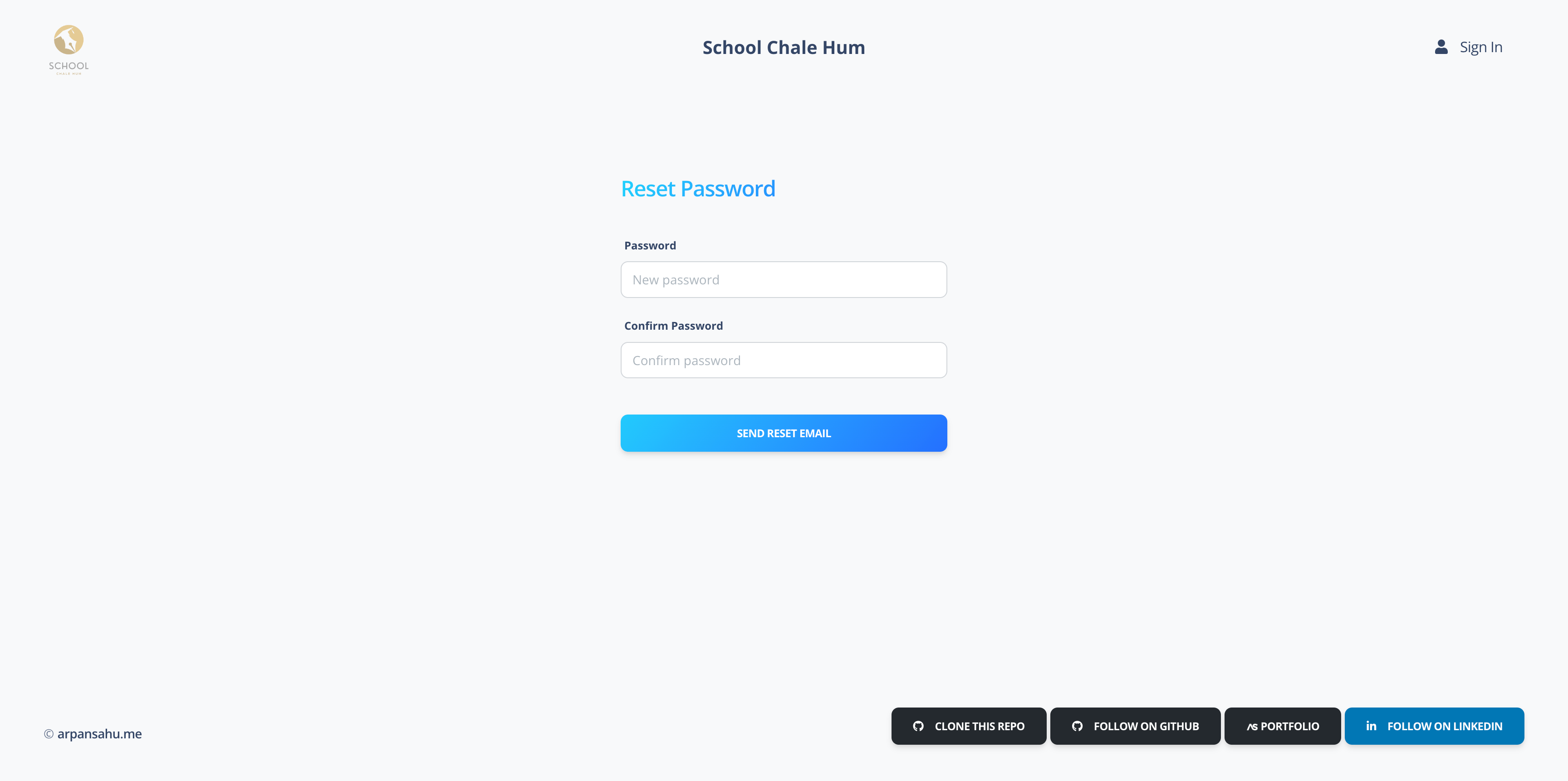The width and height of the screenshot is (1568, 781).
Task: Open the Portfolio button label
Action: click(x=1290, y=726)
